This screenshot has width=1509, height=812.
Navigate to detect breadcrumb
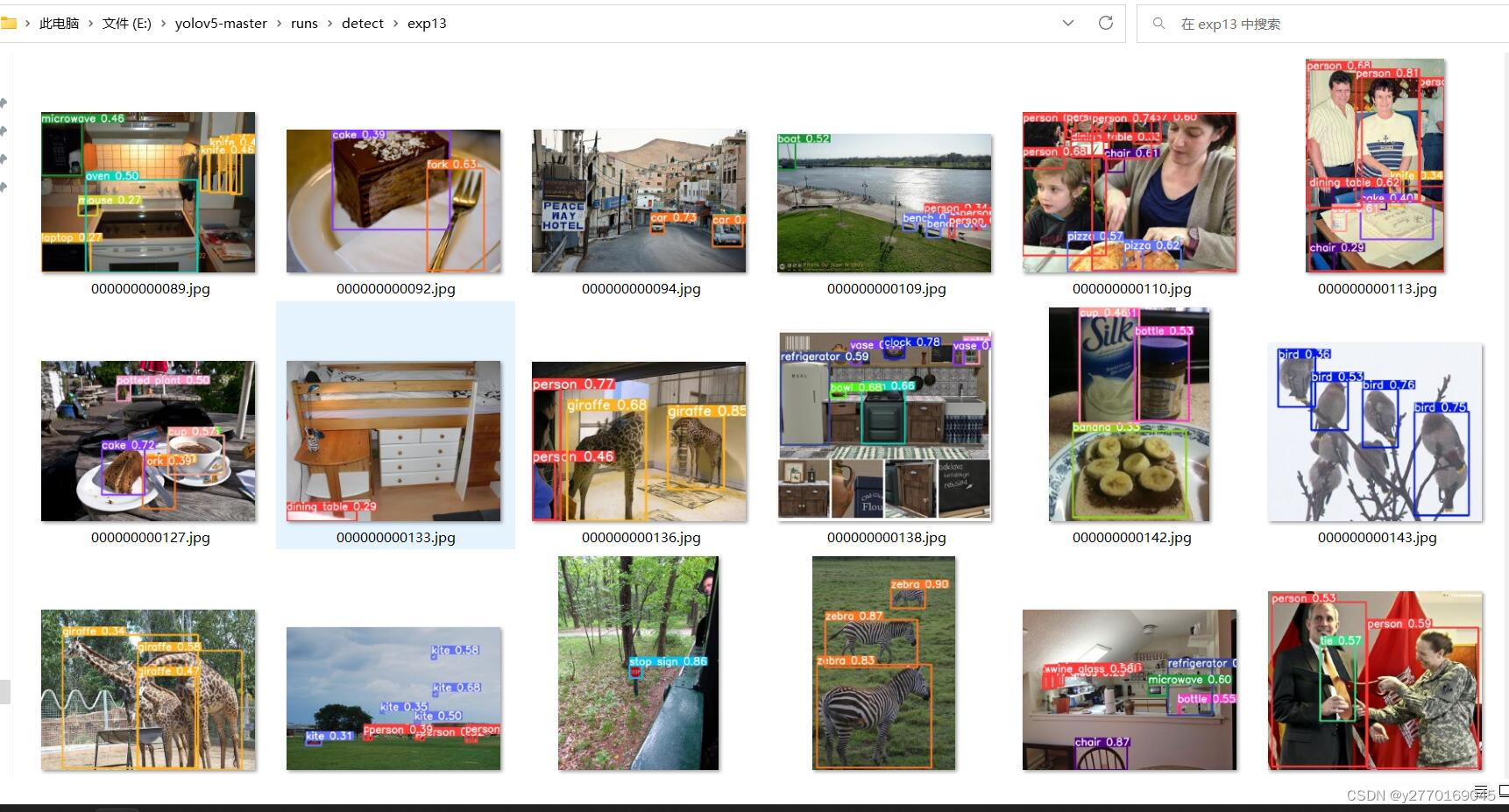click(x=363, y=24)
